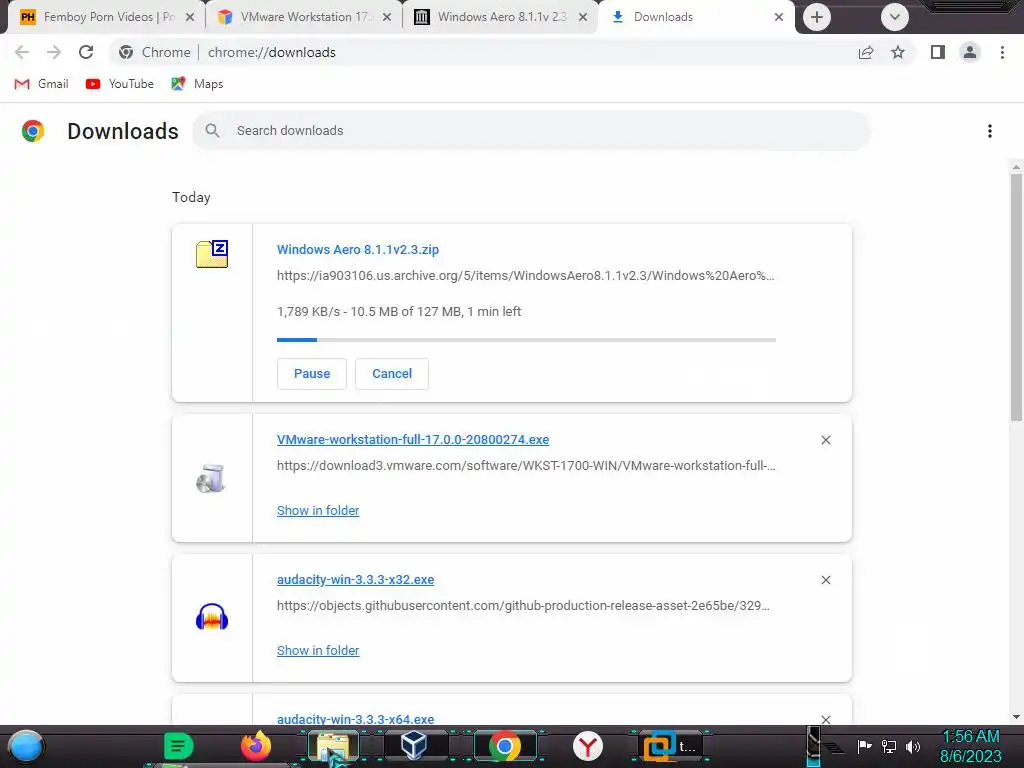
Task: Close the Downloads tab
Action: (778, 17)
